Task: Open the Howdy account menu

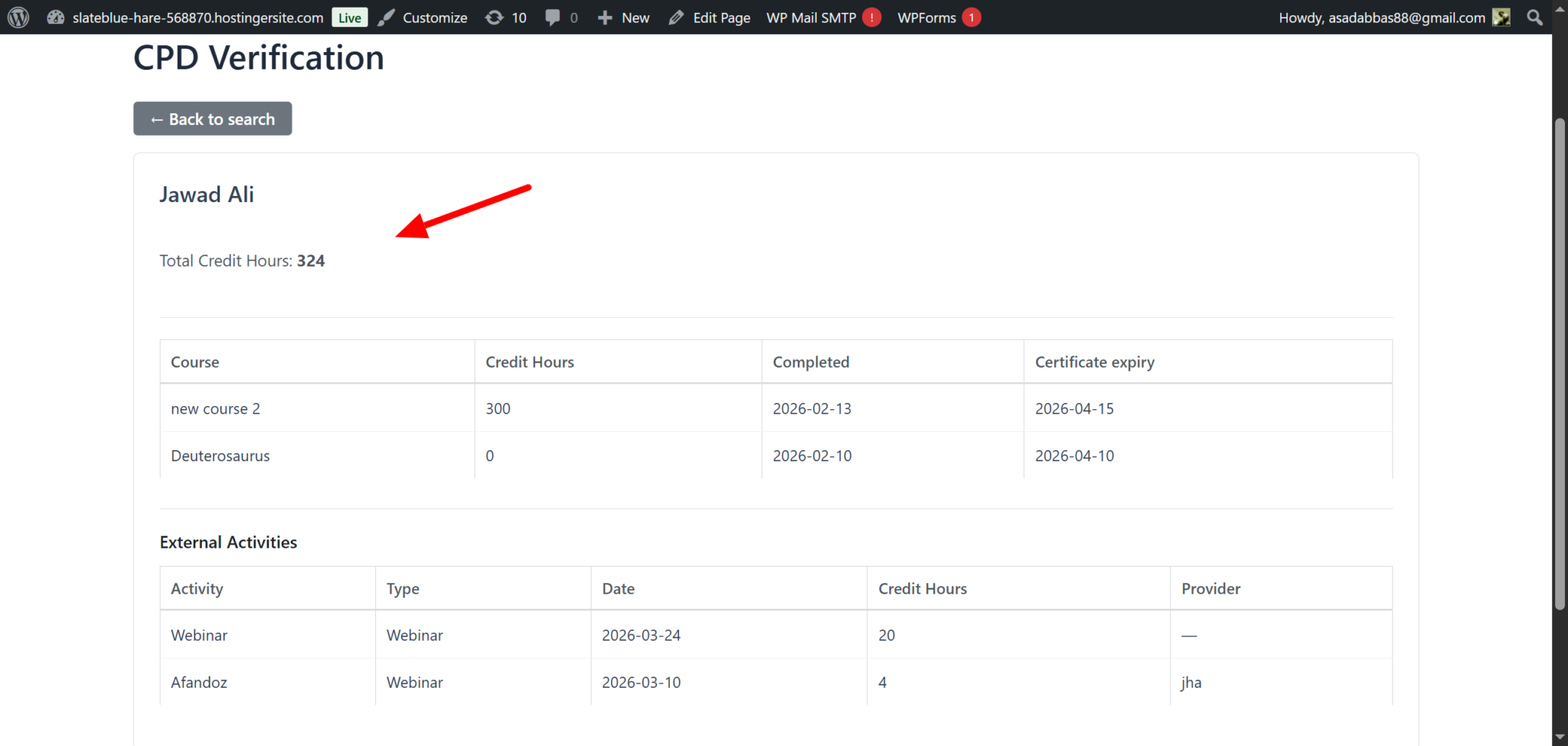Action: [1381, 17]
